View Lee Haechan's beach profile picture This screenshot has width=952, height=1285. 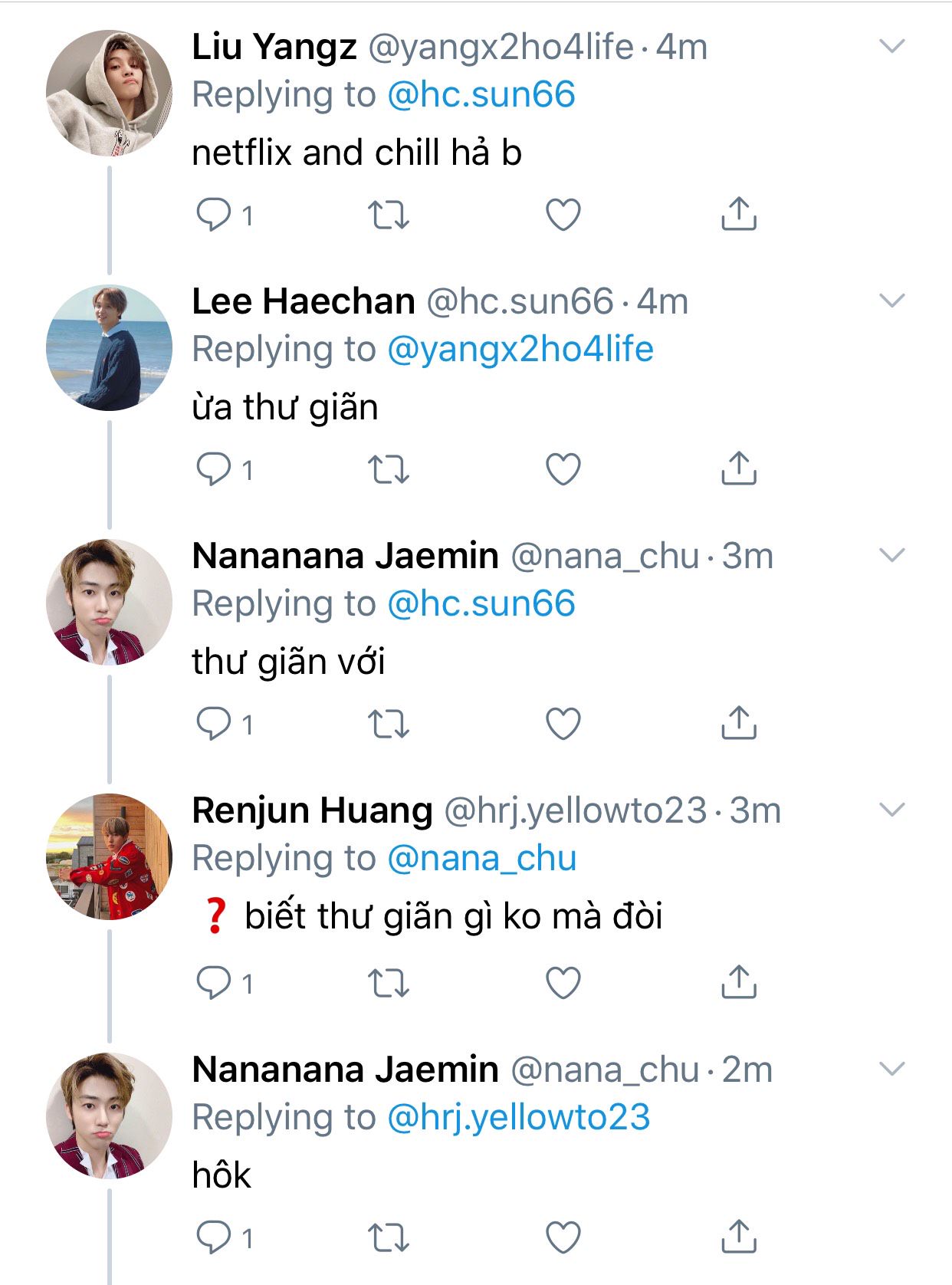point(109,348)
